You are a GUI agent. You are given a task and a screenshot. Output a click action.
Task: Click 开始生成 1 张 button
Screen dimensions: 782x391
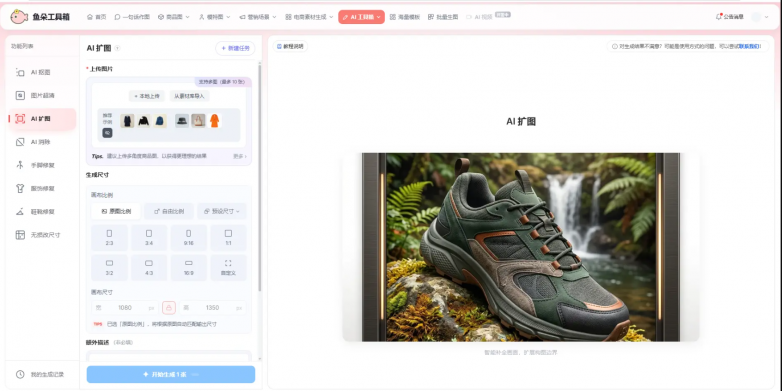coord(171,374)
